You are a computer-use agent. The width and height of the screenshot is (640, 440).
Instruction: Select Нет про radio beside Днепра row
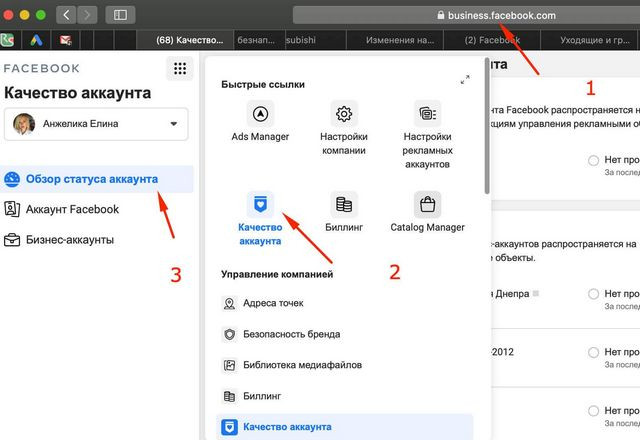(593, 294)
